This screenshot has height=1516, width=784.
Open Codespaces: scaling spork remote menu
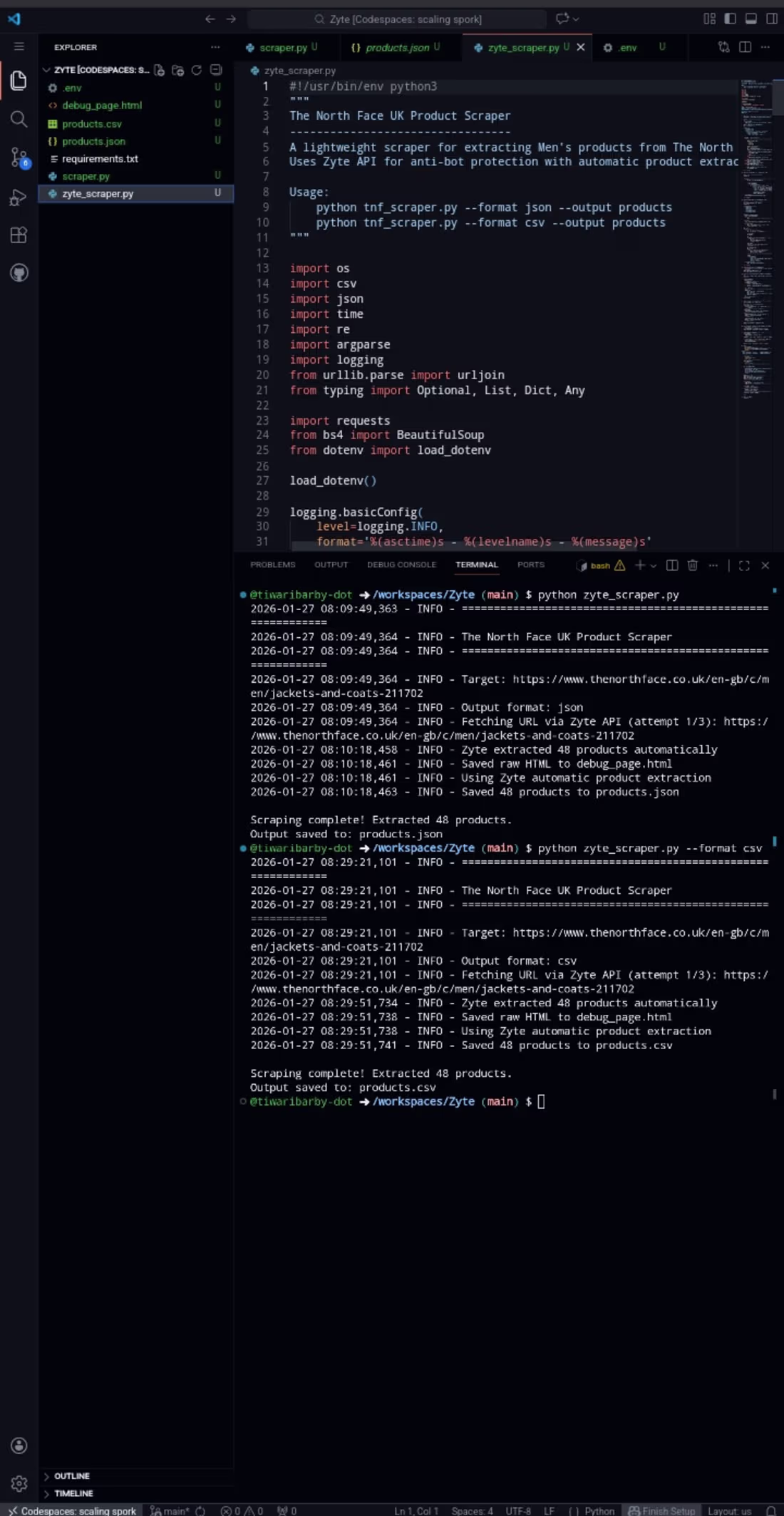point(71,1510)
